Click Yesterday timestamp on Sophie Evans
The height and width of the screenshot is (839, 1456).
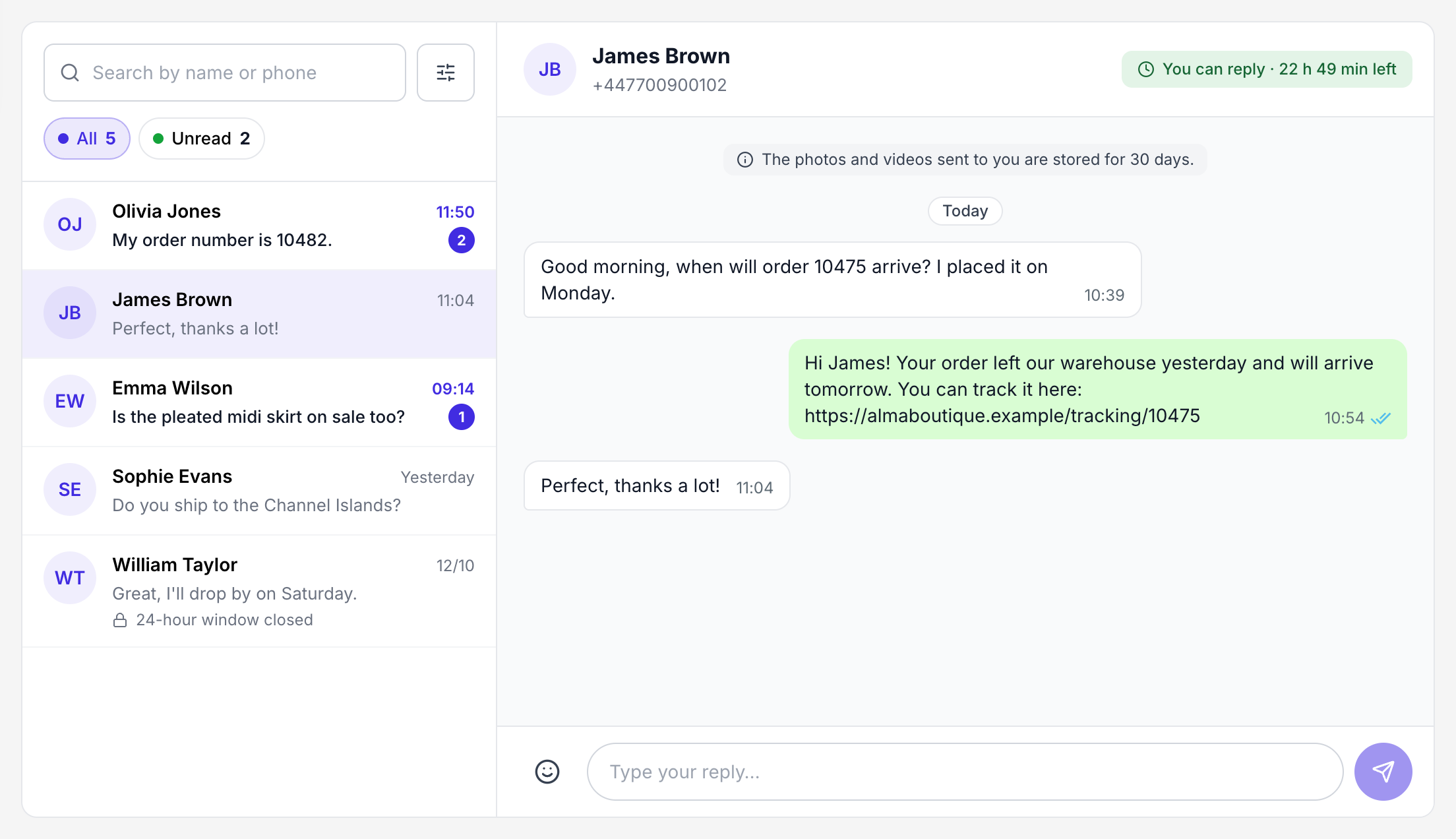click(437, 477)
